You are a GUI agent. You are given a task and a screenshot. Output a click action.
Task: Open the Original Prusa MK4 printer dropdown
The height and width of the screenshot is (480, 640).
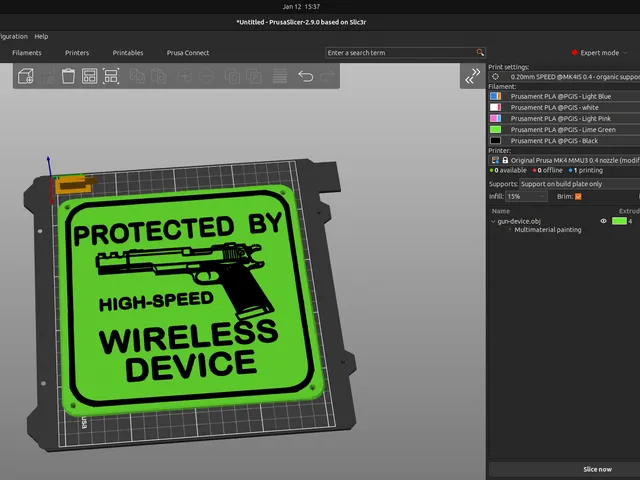564,160
